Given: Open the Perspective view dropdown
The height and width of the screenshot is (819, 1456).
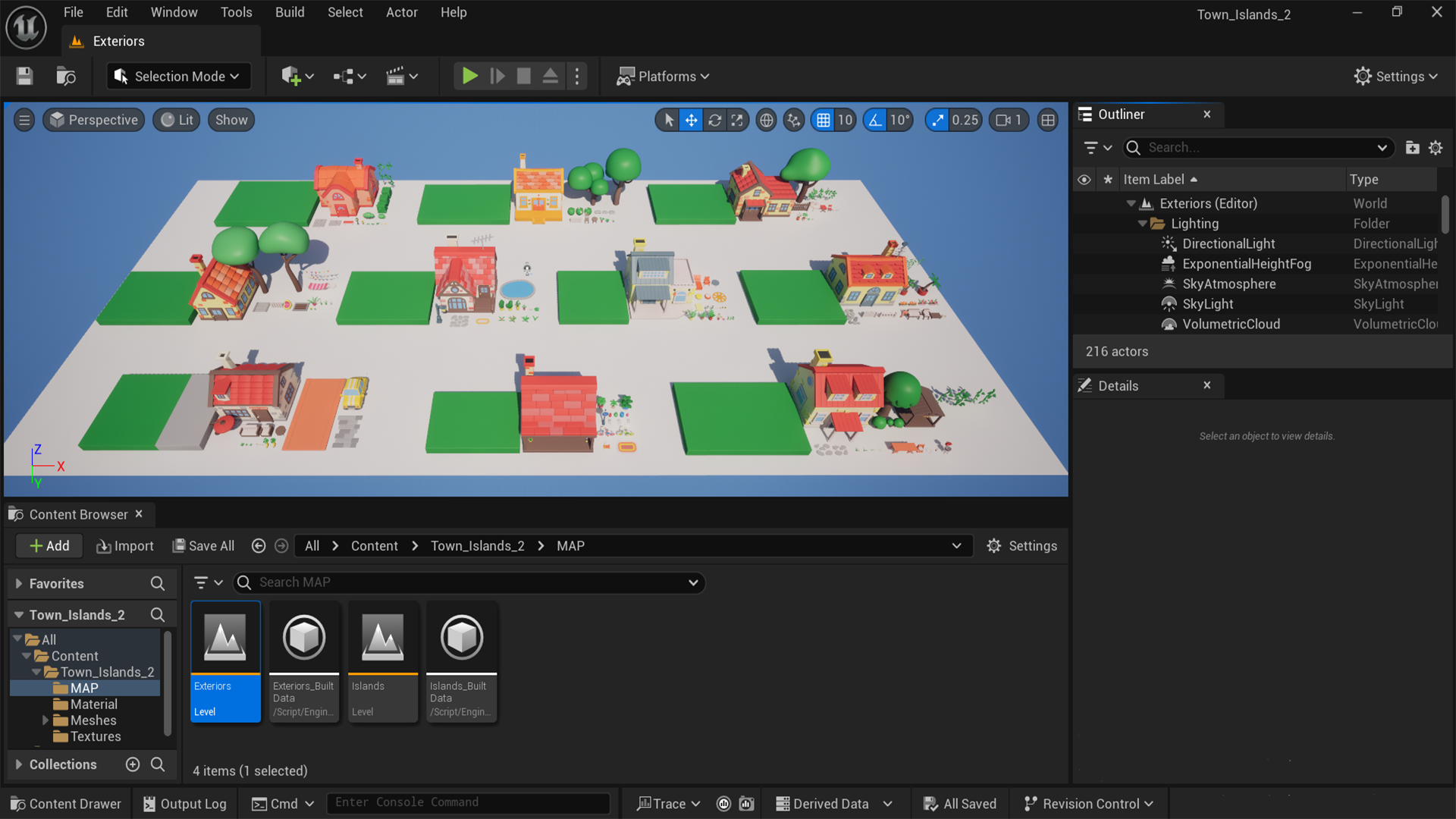Looking at the screenshot, I should click(x=93, y=120).
